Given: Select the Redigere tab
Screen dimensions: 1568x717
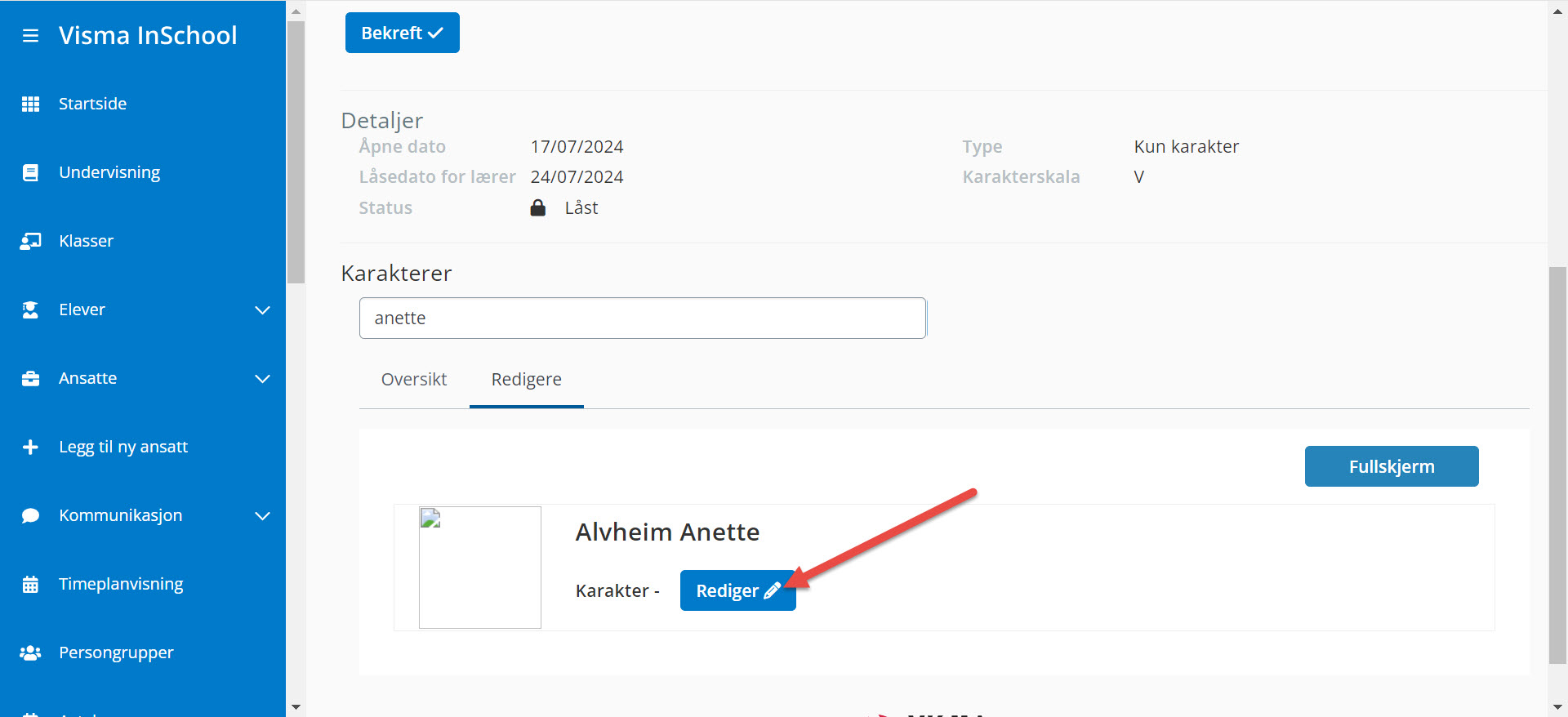Looking at the screenshot, I should (526, 379).
